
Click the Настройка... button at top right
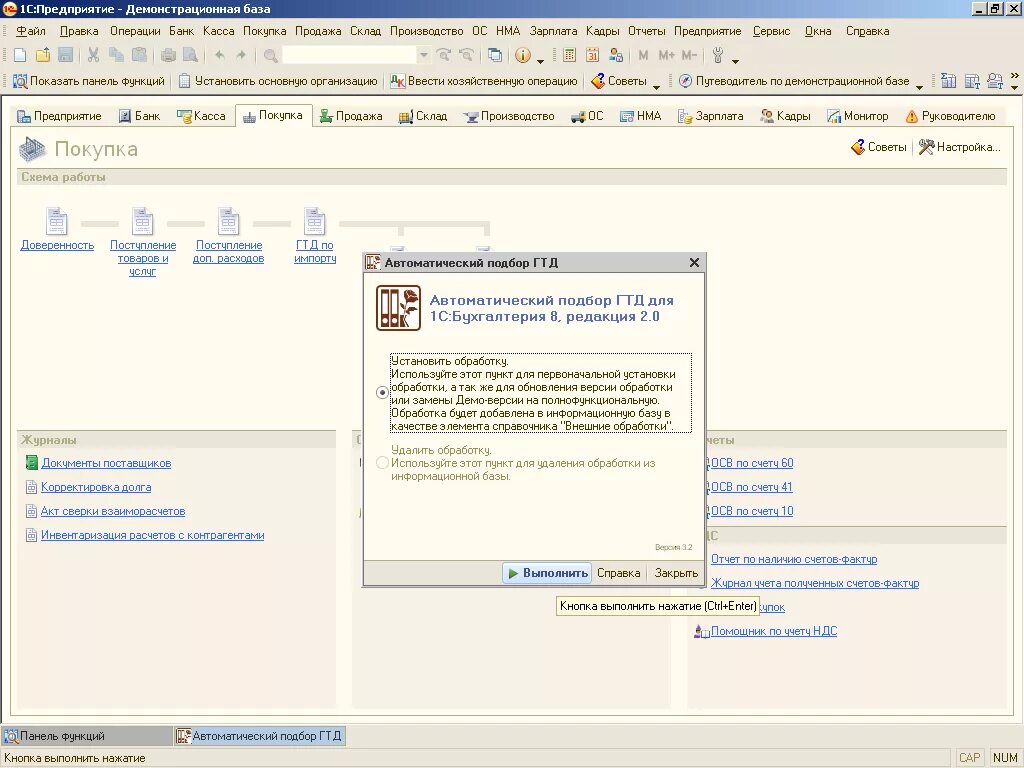959,147
